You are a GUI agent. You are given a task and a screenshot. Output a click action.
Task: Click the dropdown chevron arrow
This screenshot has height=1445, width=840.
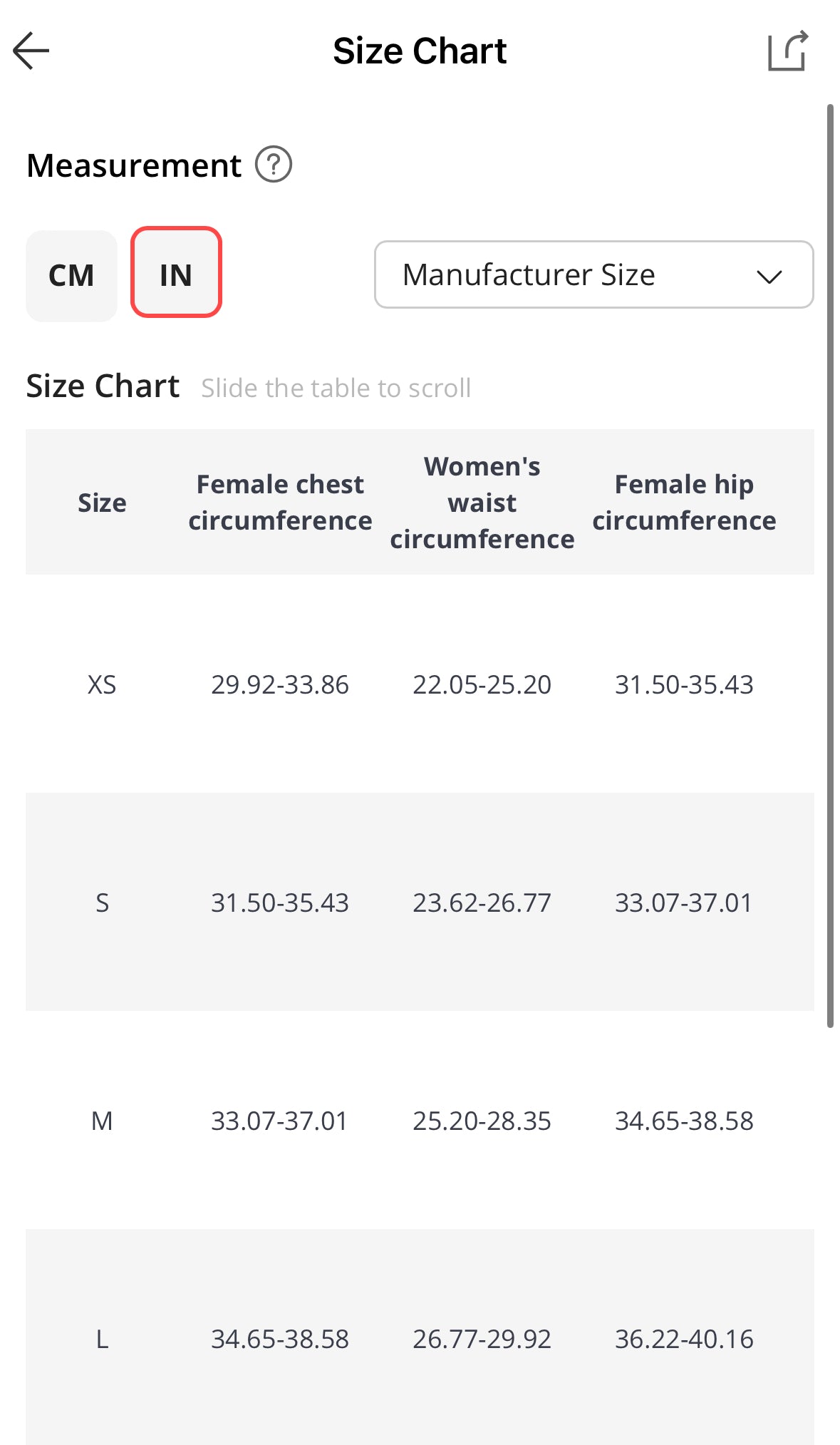point(769,276)
